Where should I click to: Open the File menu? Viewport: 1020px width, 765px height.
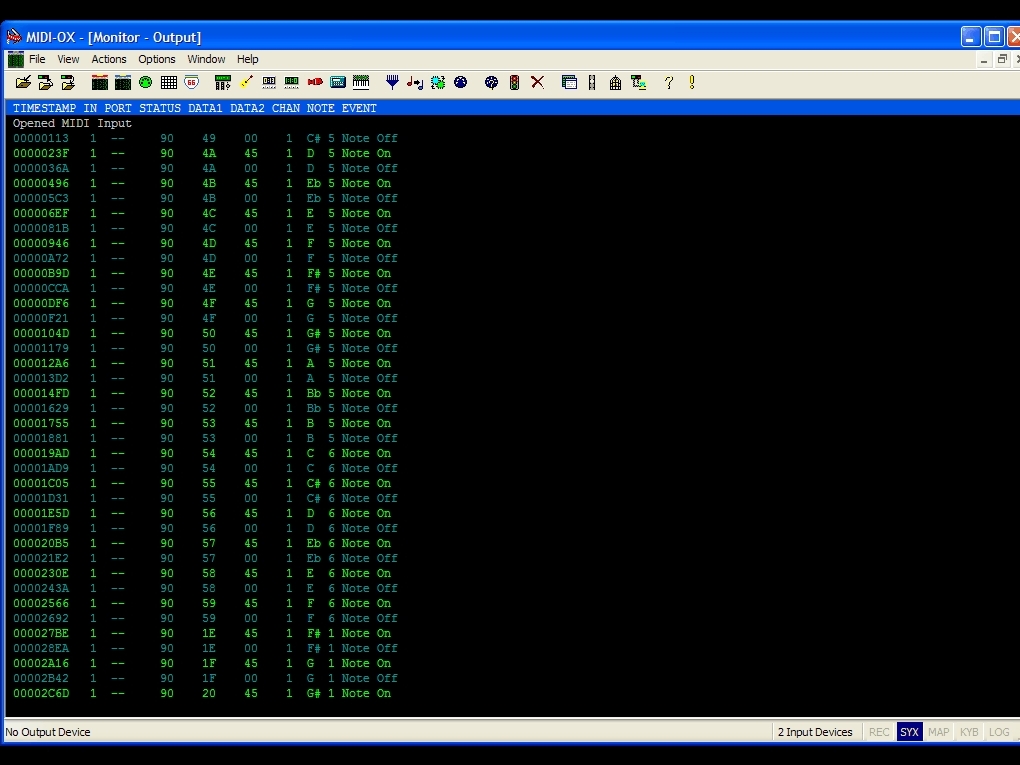(x=37, y=59)
